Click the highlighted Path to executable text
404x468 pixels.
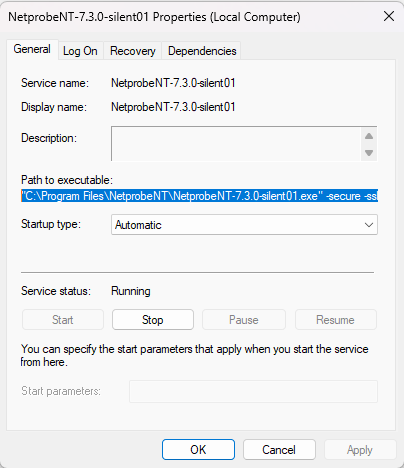(199, 196)
